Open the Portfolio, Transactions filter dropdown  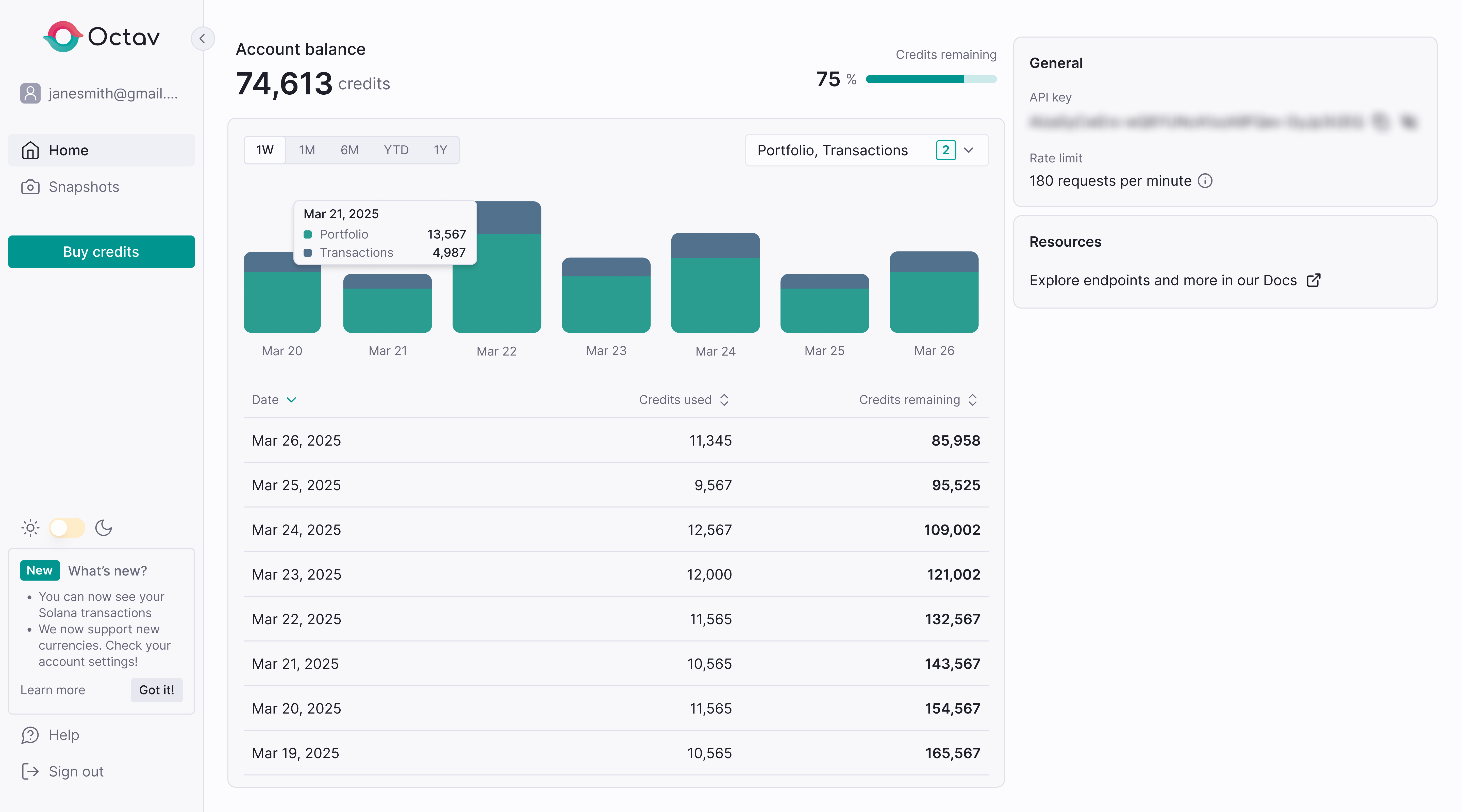click(866, 150)
